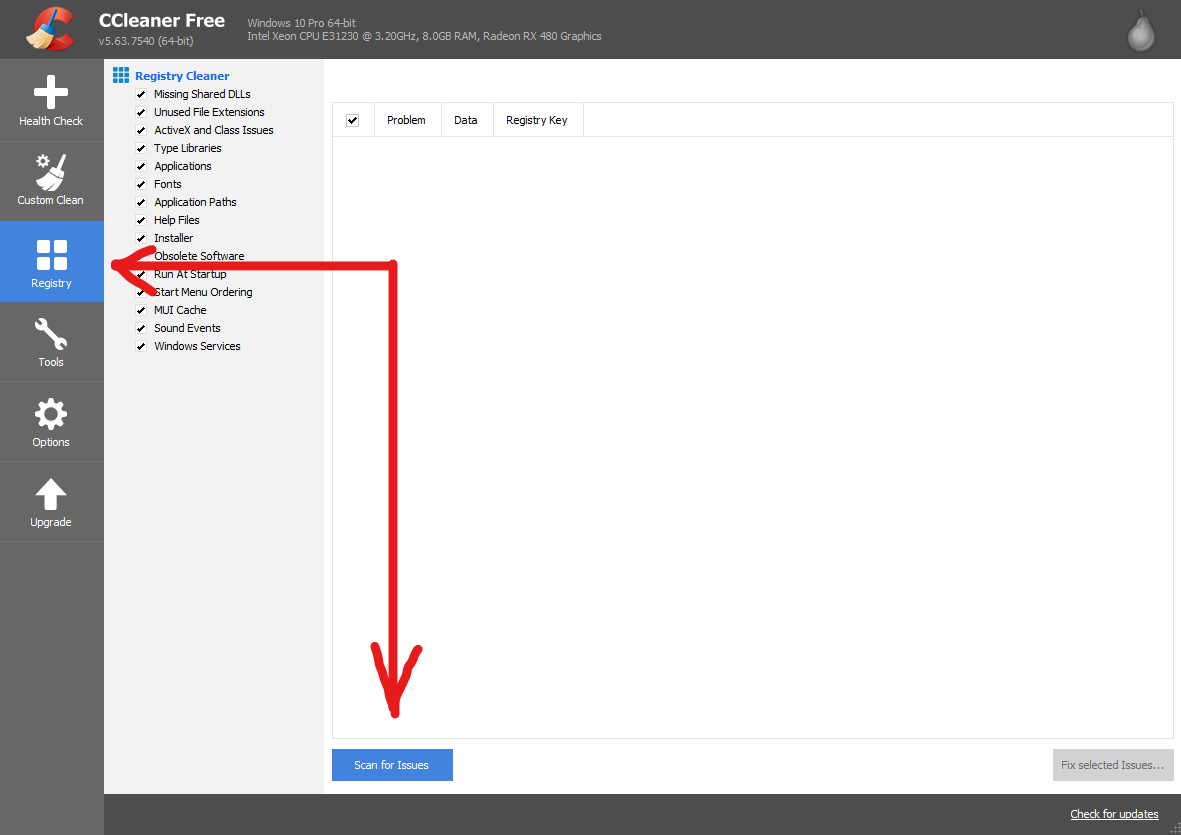Screen dimensions: 1181x835
Task: Click the Fix selected Issues button
Action: (x=1112, y=765)
